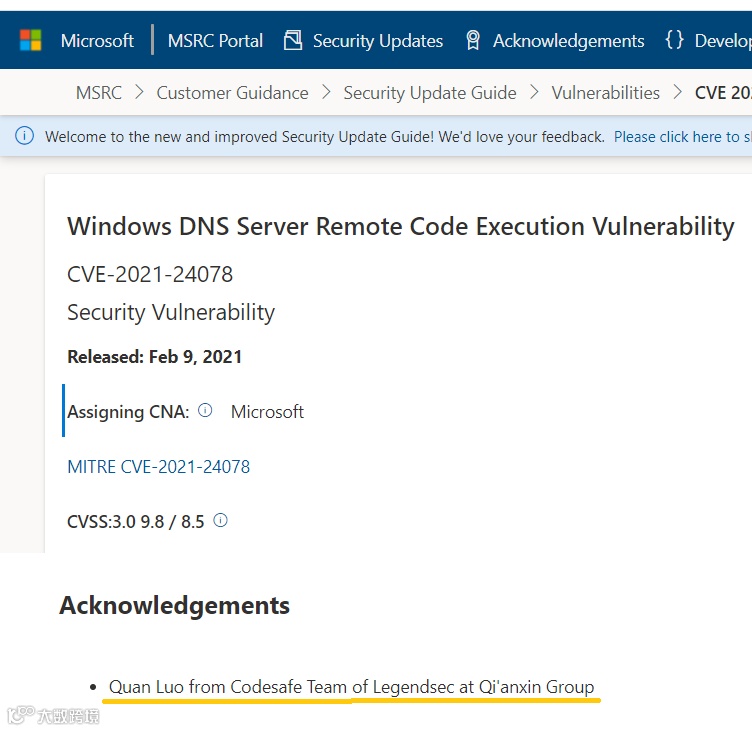
Task: Click the 'Please click here' feedback link
Action: (680, 137)
